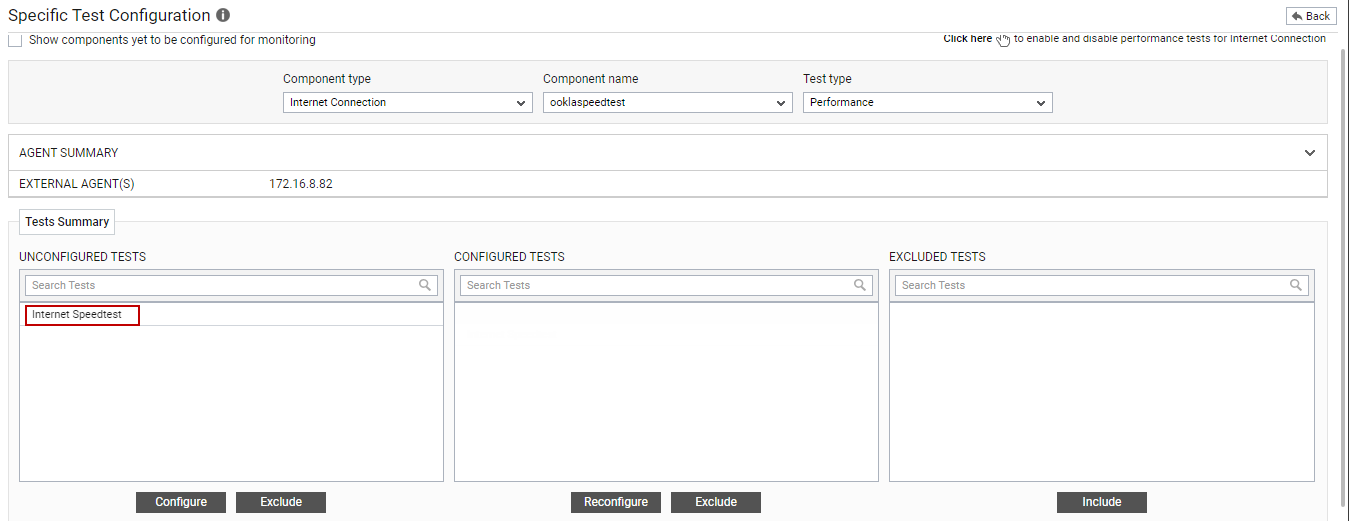
Task: Click the external agent IP 172.16.8.82
Action: tap(301, 184)
